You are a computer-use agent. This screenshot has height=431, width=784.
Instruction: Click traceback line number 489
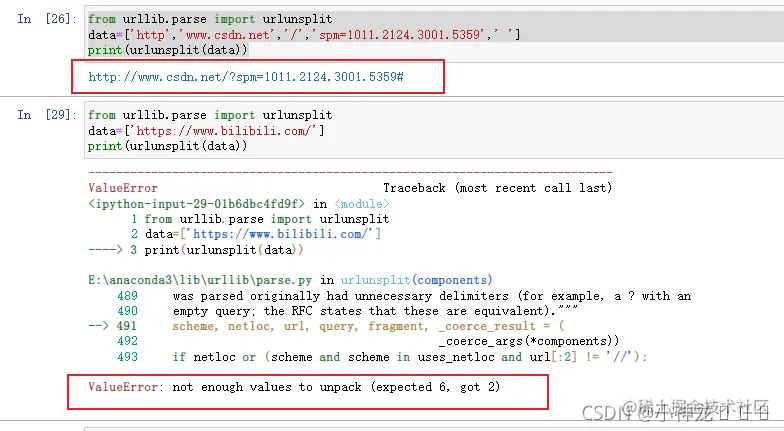click(128, 296)
